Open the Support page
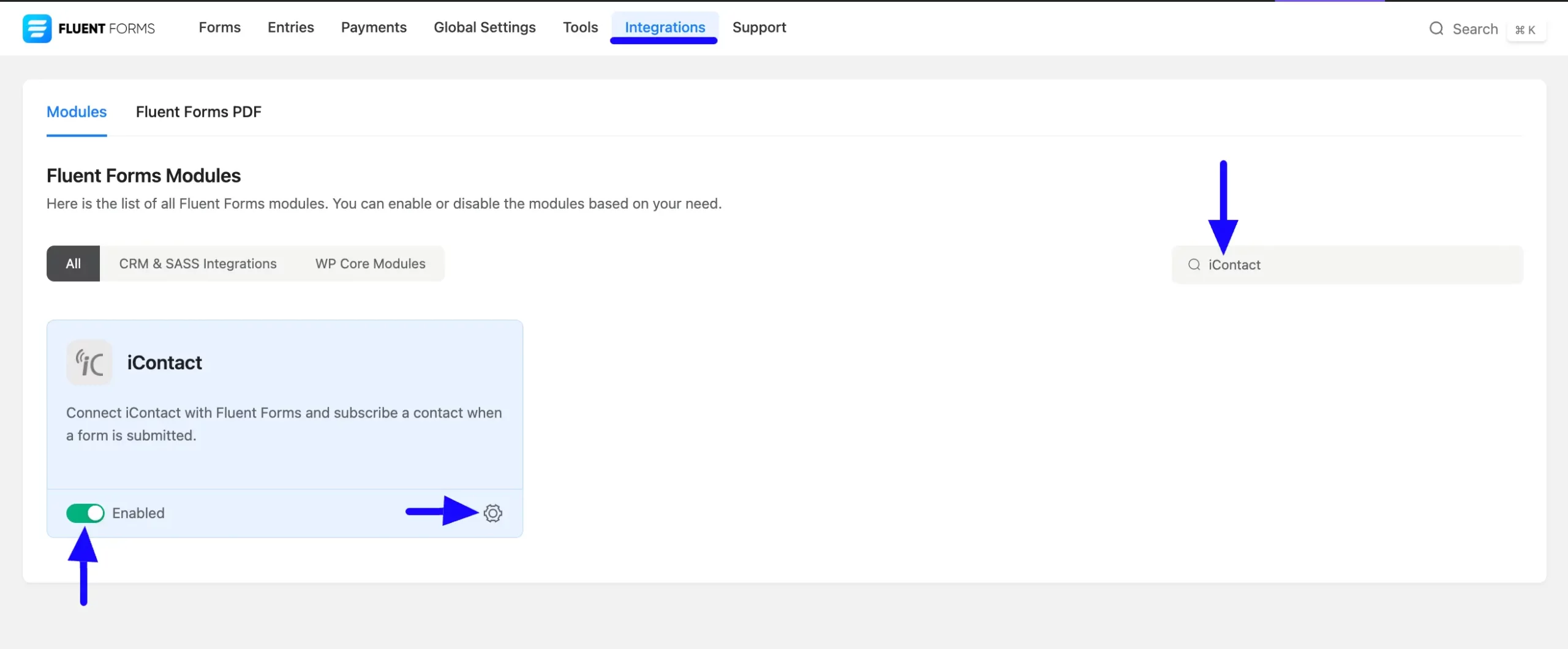The height and width of the screenshot is (649, 1568). tap(759, 28)
